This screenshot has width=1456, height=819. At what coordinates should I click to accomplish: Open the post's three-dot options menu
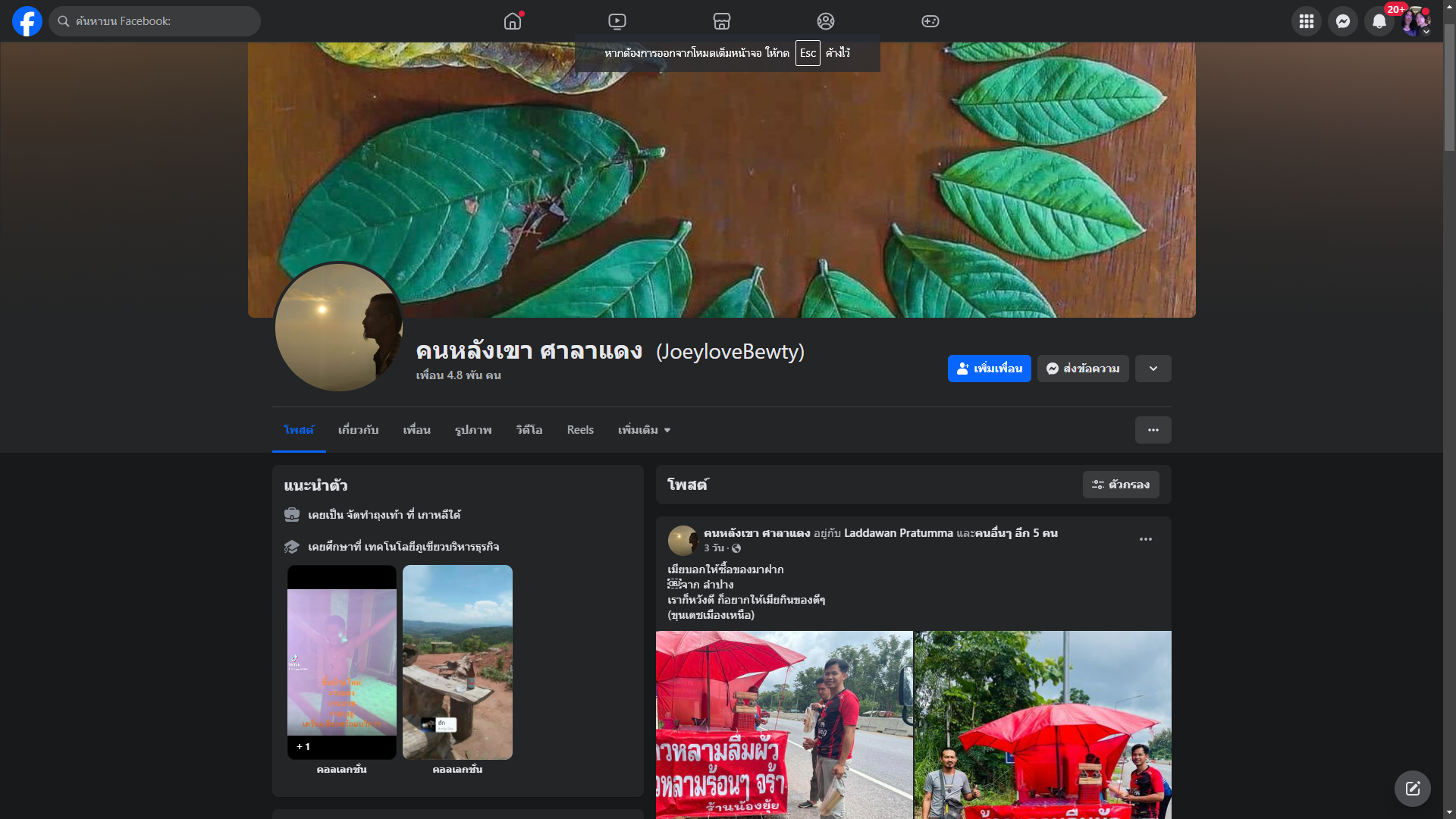1146,539
